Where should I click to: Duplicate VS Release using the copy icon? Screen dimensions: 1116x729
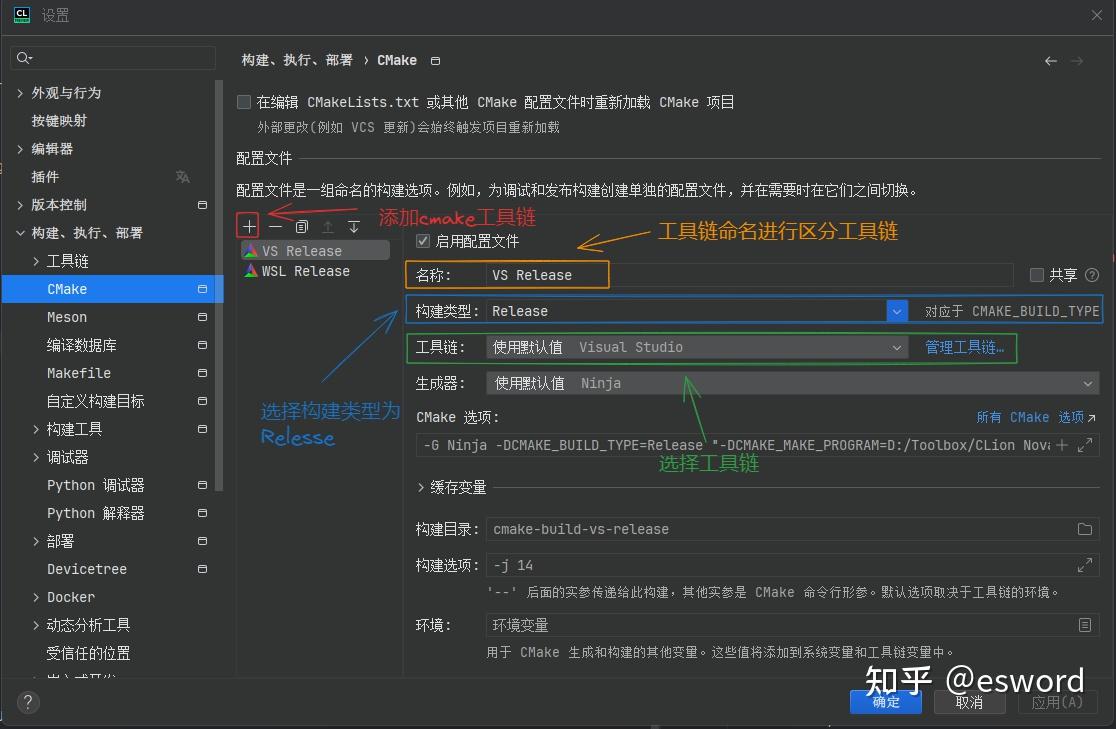click(x=302, y=225)
